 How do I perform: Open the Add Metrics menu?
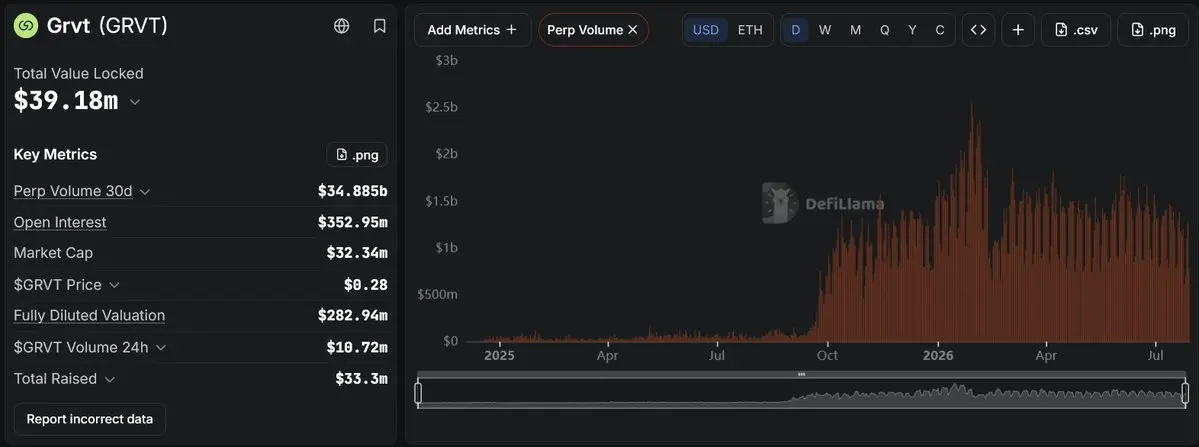click(x=472, y=30)
